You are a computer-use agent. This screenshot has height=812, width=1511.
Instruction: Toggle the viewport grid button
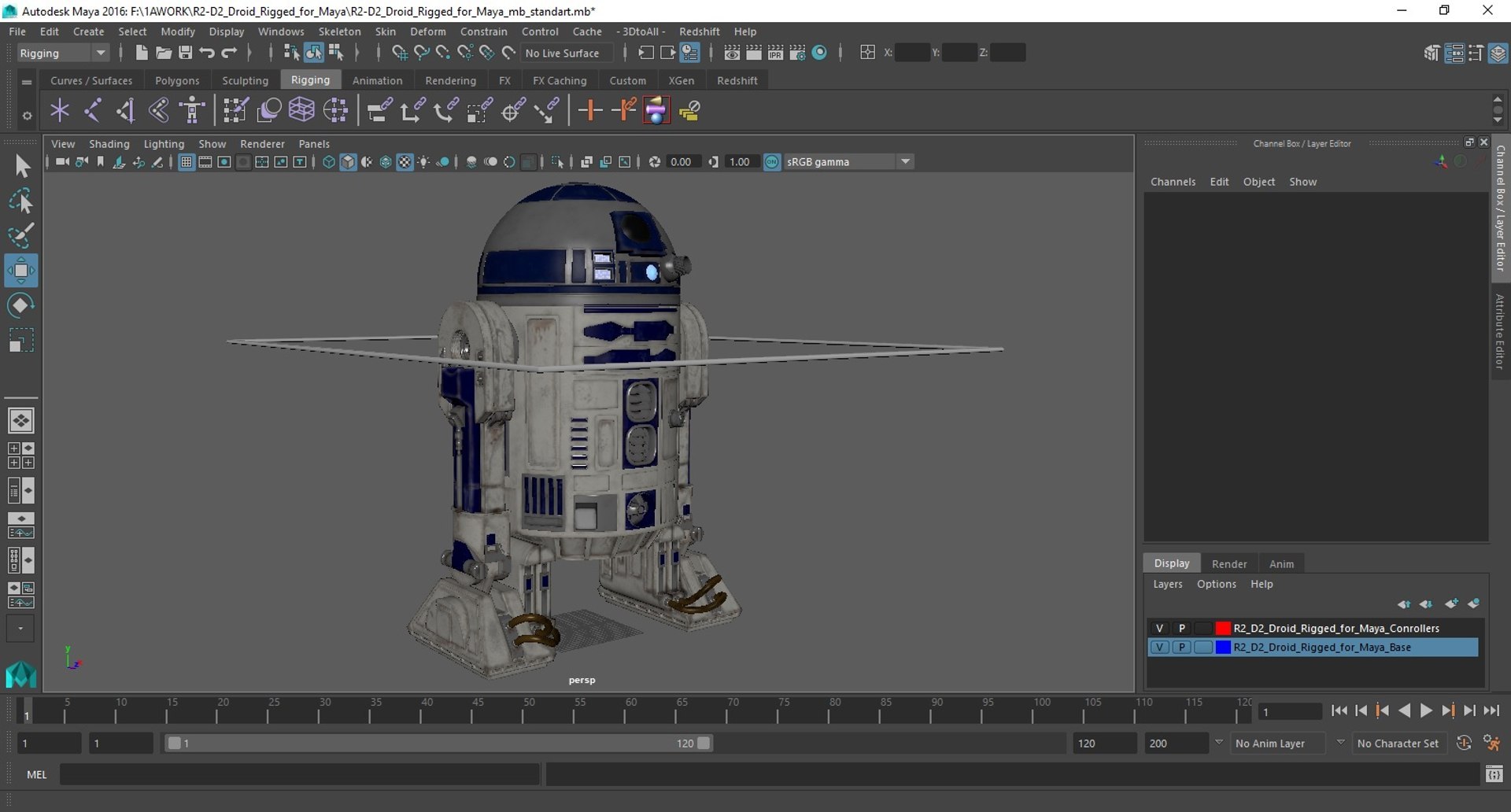click(x=186, y=162)
